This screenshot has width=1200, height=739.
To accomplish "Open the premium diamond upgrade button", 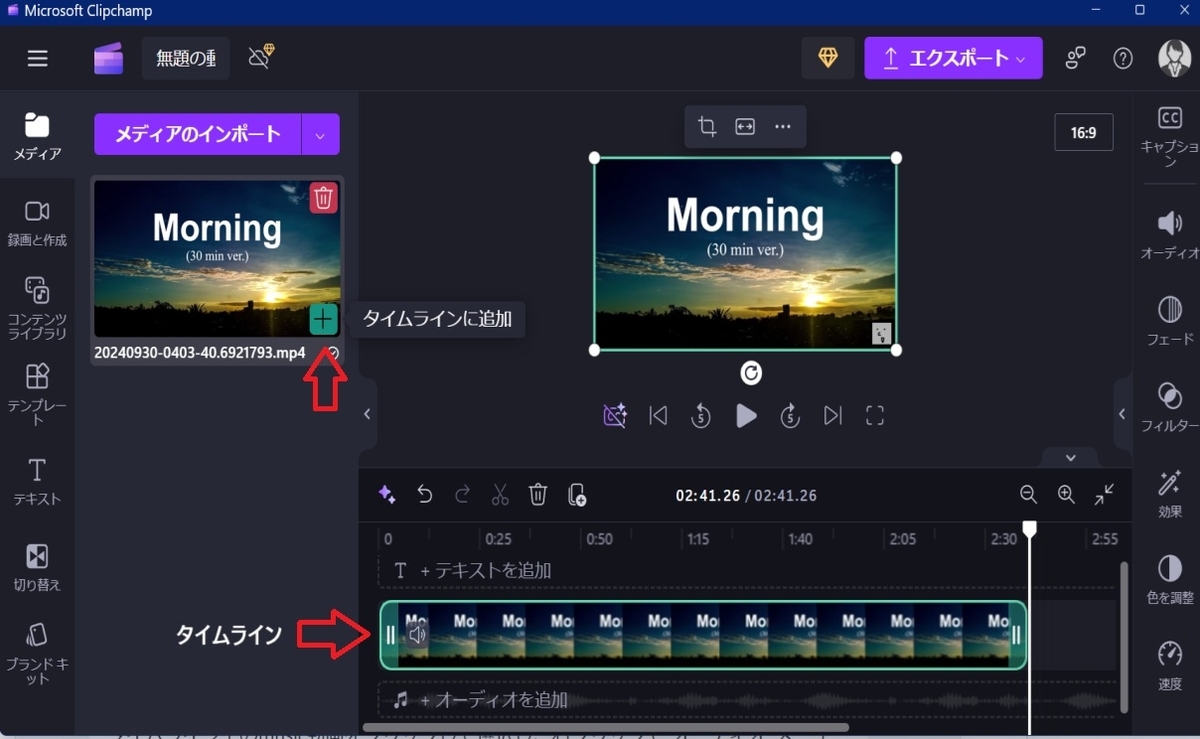I will coord(827,59).
